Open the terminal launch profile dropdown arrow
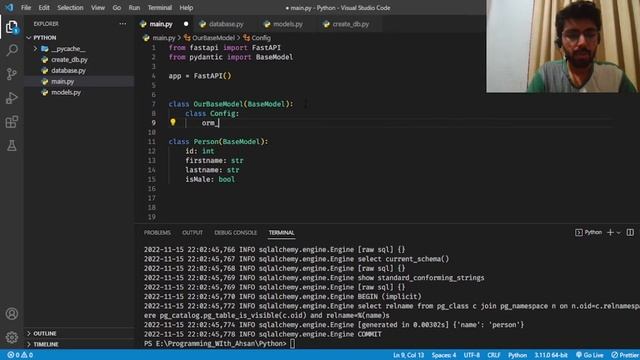This screenshot has height=360, width=640. [619, 233]
